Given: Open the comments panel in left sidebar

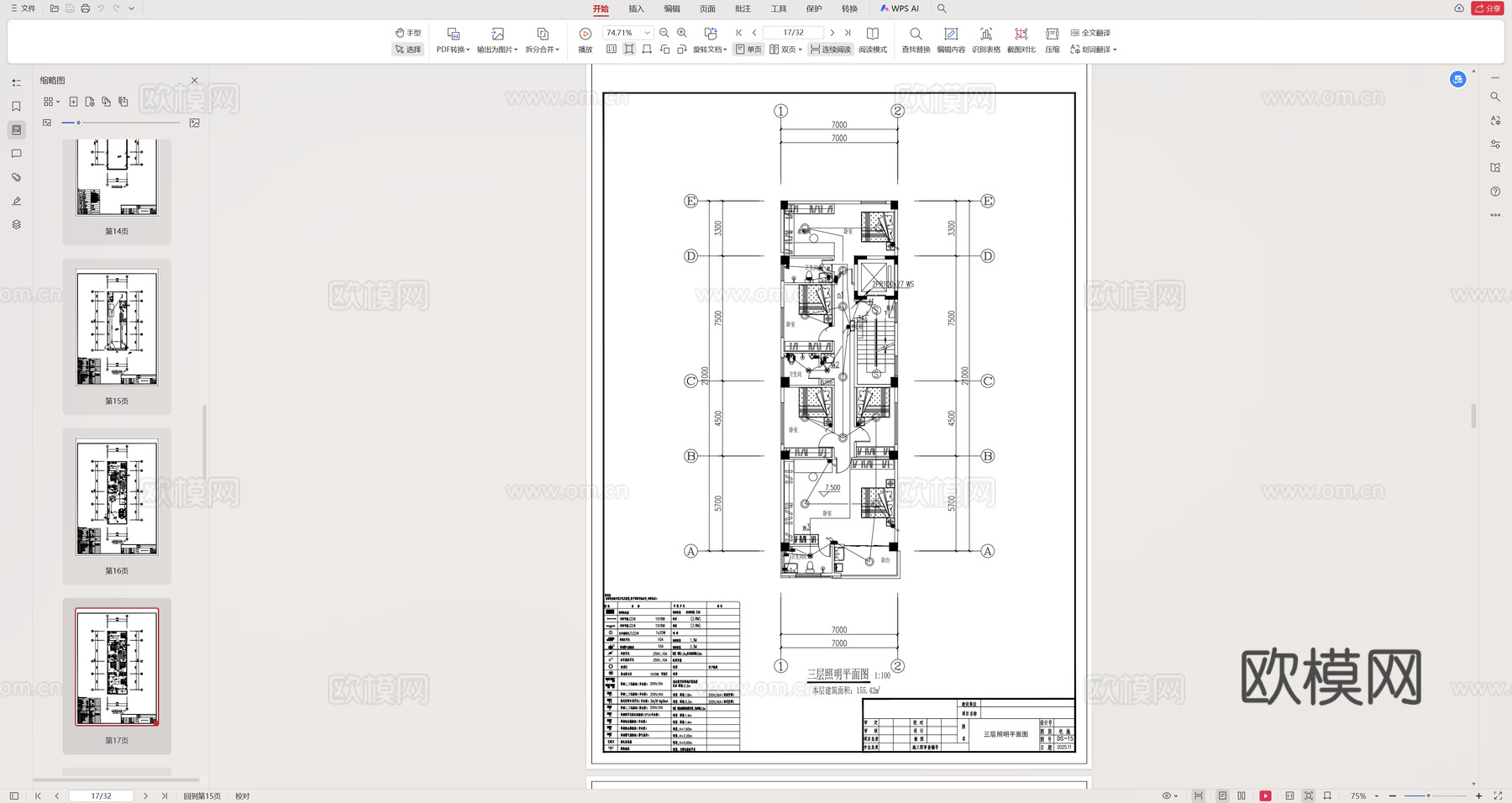Looking at the screenshot, I should tap(16, 154).
